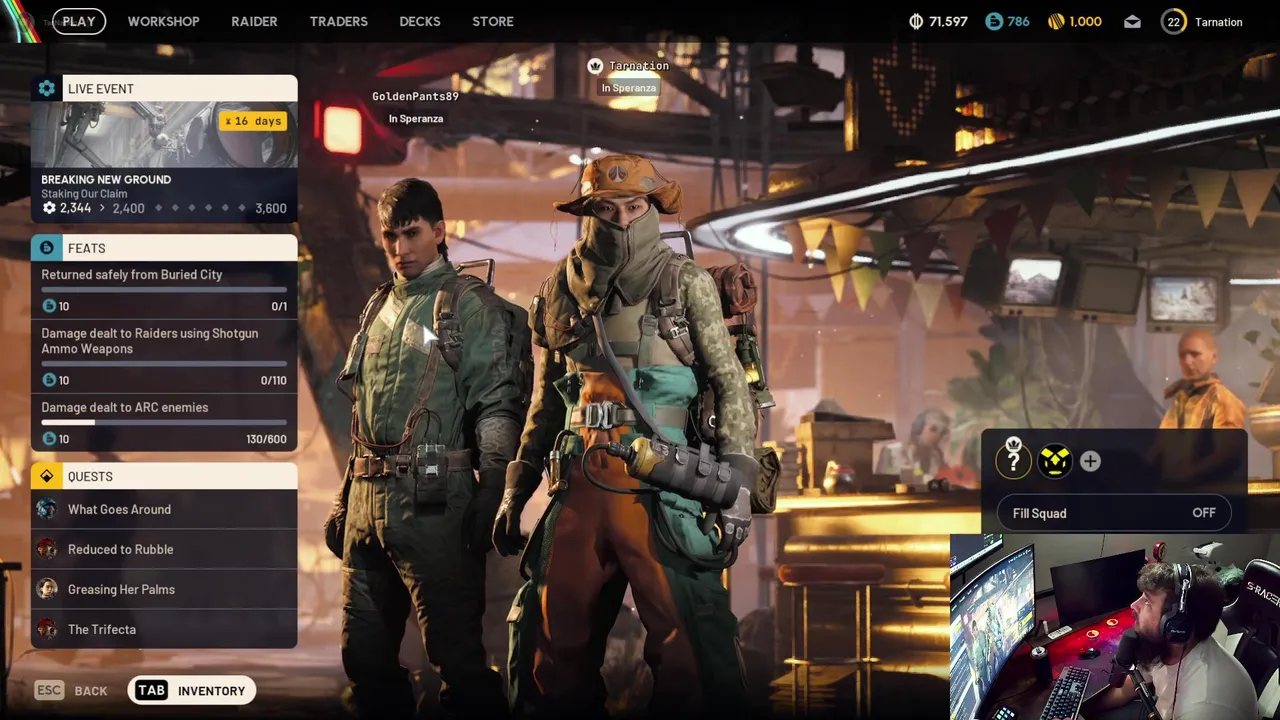
Task: Add a squad member with plus icon
Action: 1090,461
